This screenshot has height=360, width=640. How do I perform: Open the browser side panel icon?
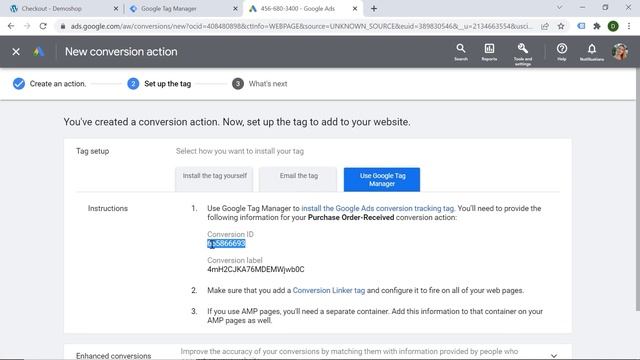click(581, 26)
